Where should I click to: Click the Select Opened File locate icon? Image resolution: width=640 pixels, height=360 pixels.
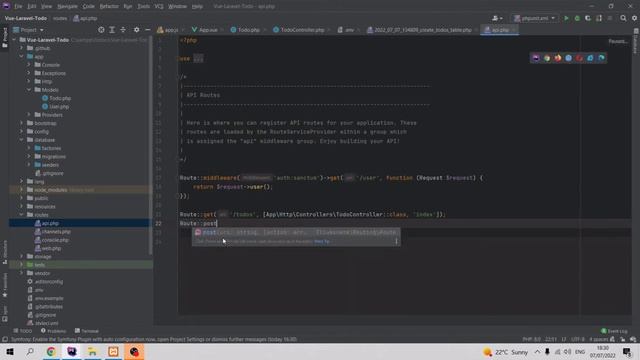click(x=101, y=30)
